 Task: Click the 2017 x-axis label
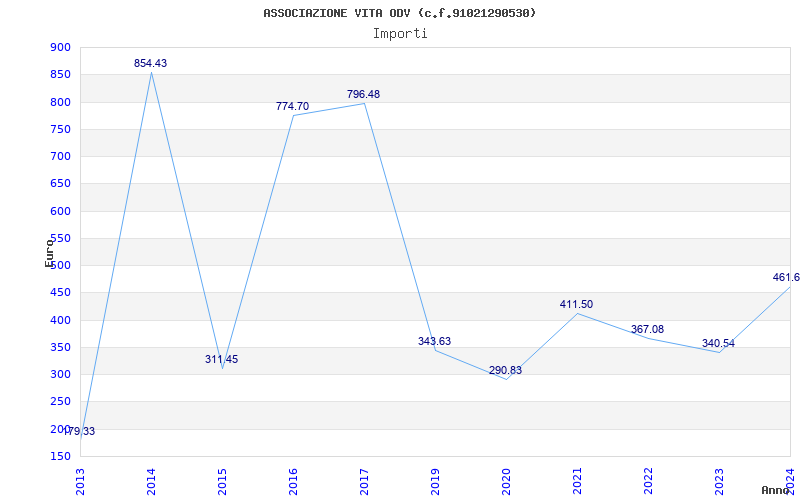pos(364,482)
